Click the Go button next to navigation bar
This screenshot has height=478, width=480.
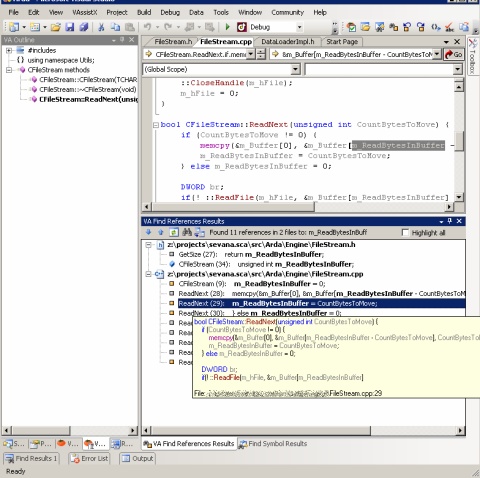(454, 54)
